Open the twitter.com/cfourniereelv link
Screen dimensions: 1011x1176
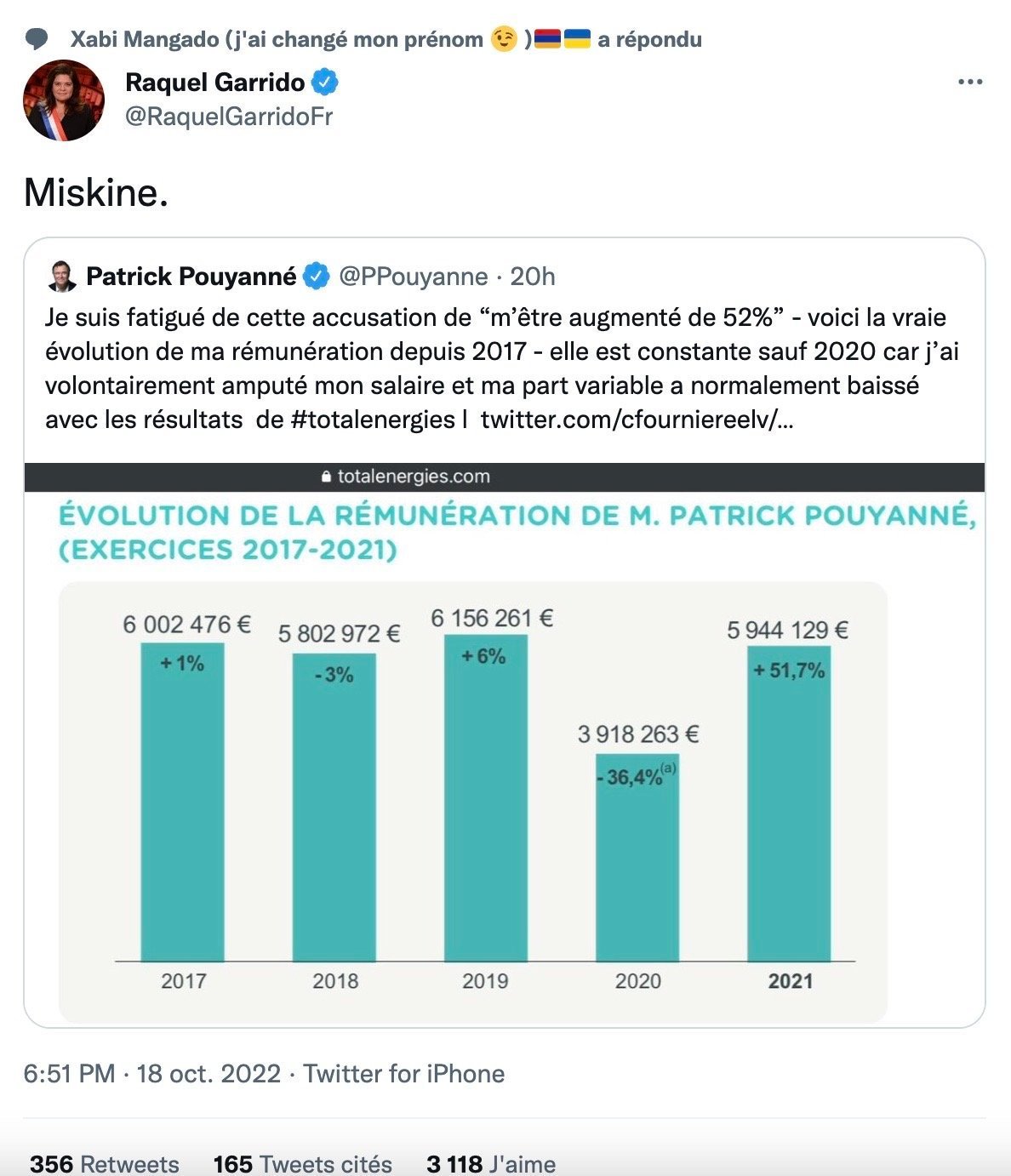coord(637,420)
